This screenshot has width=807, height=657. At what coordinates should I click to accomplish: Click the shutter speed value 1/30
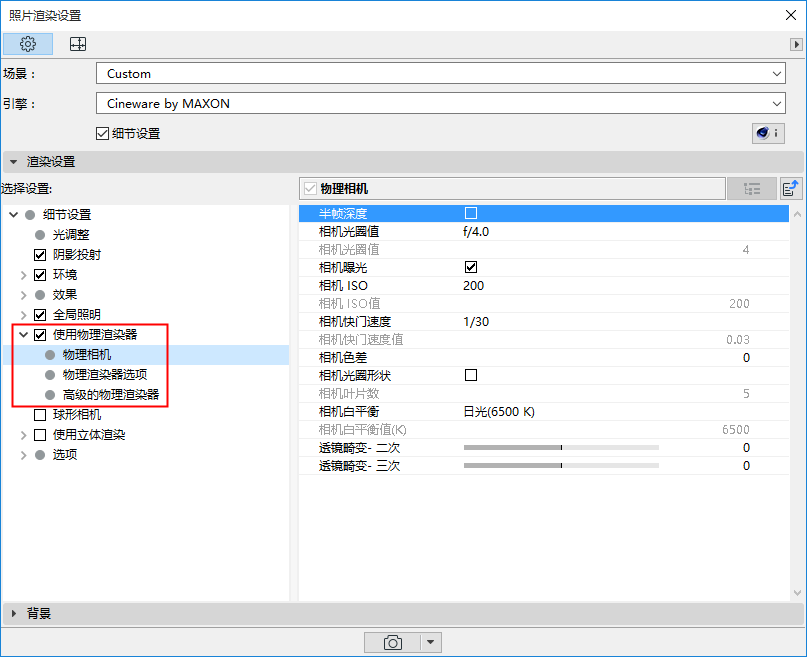click(x=476, y=322)
